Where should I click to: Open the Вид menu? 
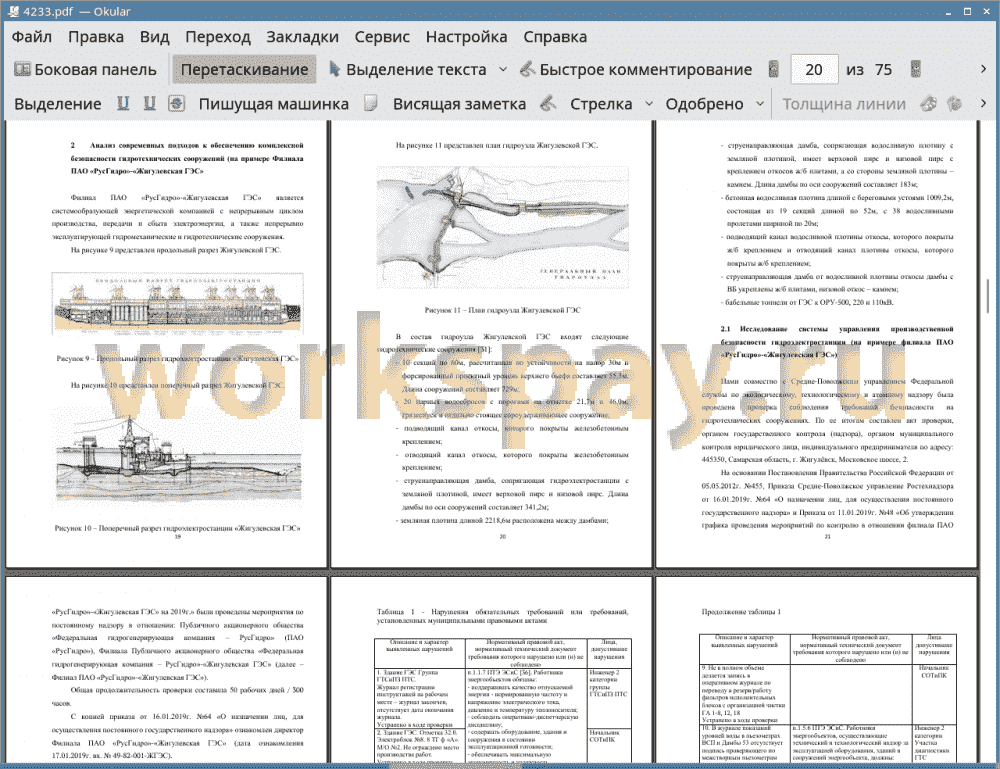pyautogui.click(x=154, y=37)
